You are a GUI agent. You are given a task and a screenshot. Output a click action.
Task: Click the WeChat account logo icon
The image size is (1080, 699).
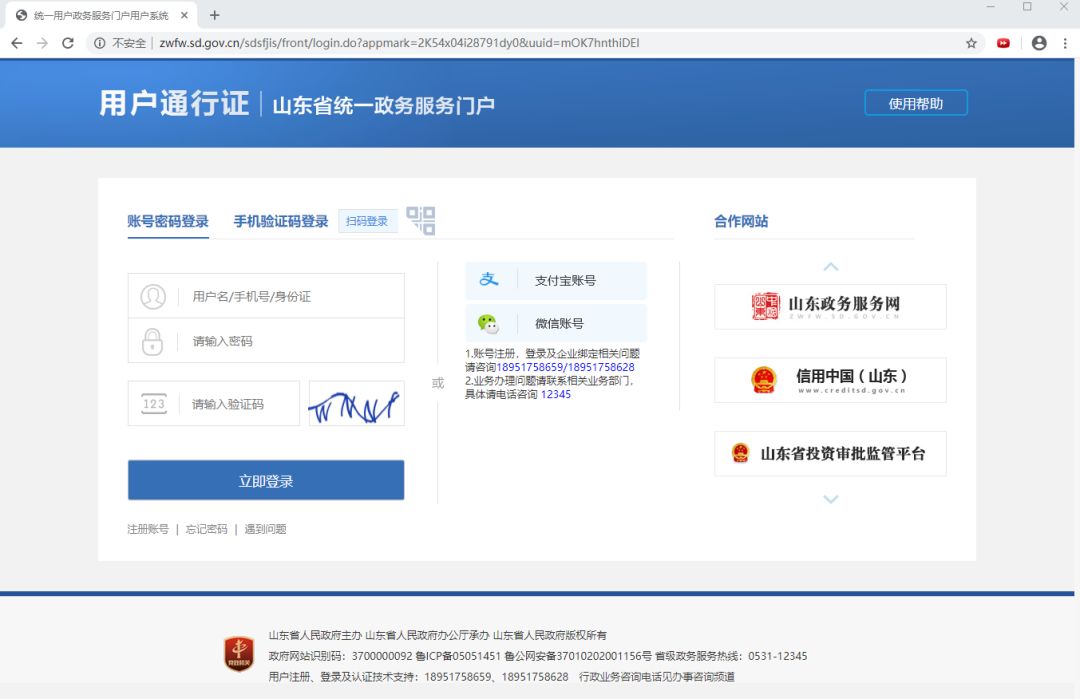click(x=488, y=323)
